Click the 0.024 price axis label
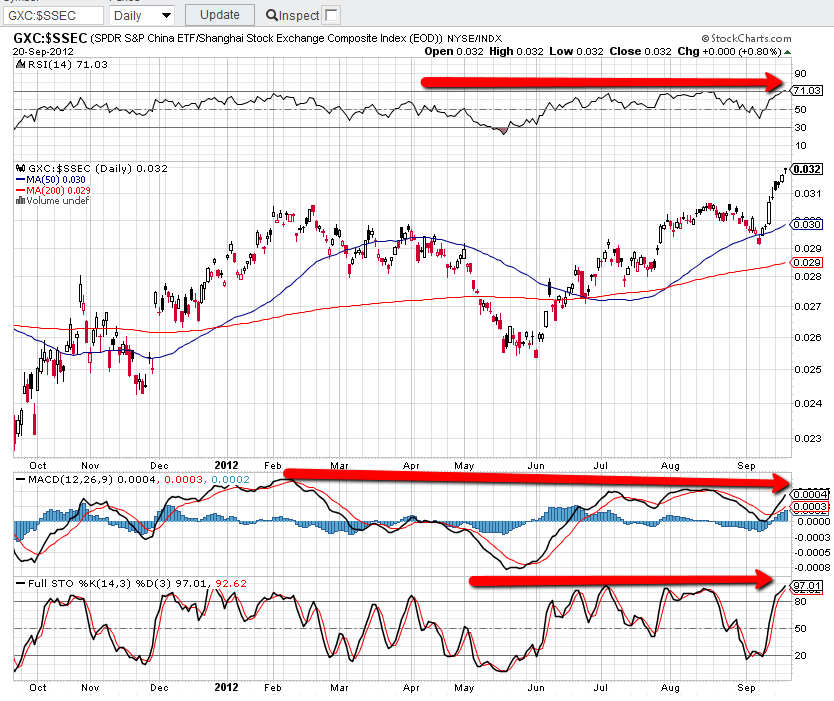Viewport: 834px width, 701px height. pyautogui.click(x=808, y=404)
